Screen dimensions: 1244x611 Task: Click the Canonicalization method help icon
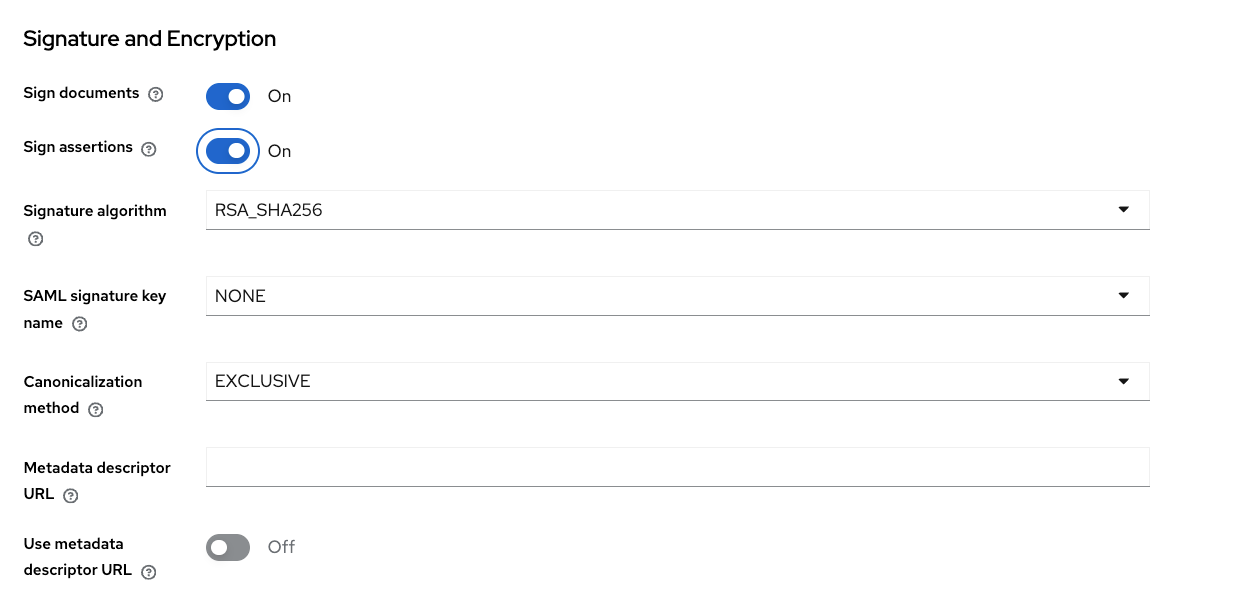pos(96,409)
